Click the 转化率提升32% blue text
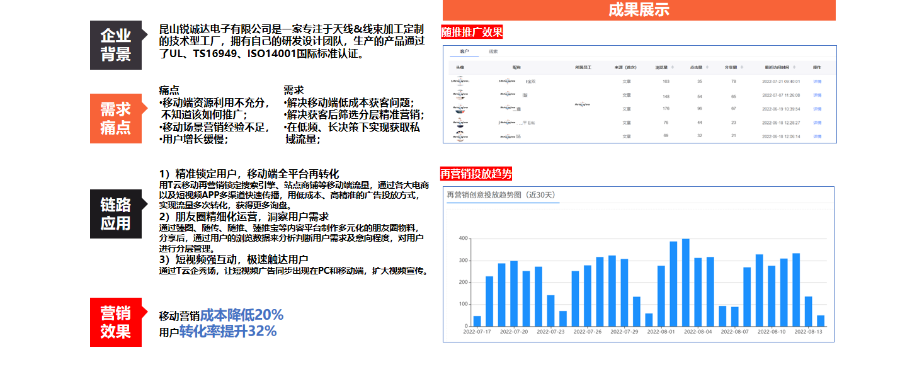This screenshot has width=900, height=375. coord(228,331)
